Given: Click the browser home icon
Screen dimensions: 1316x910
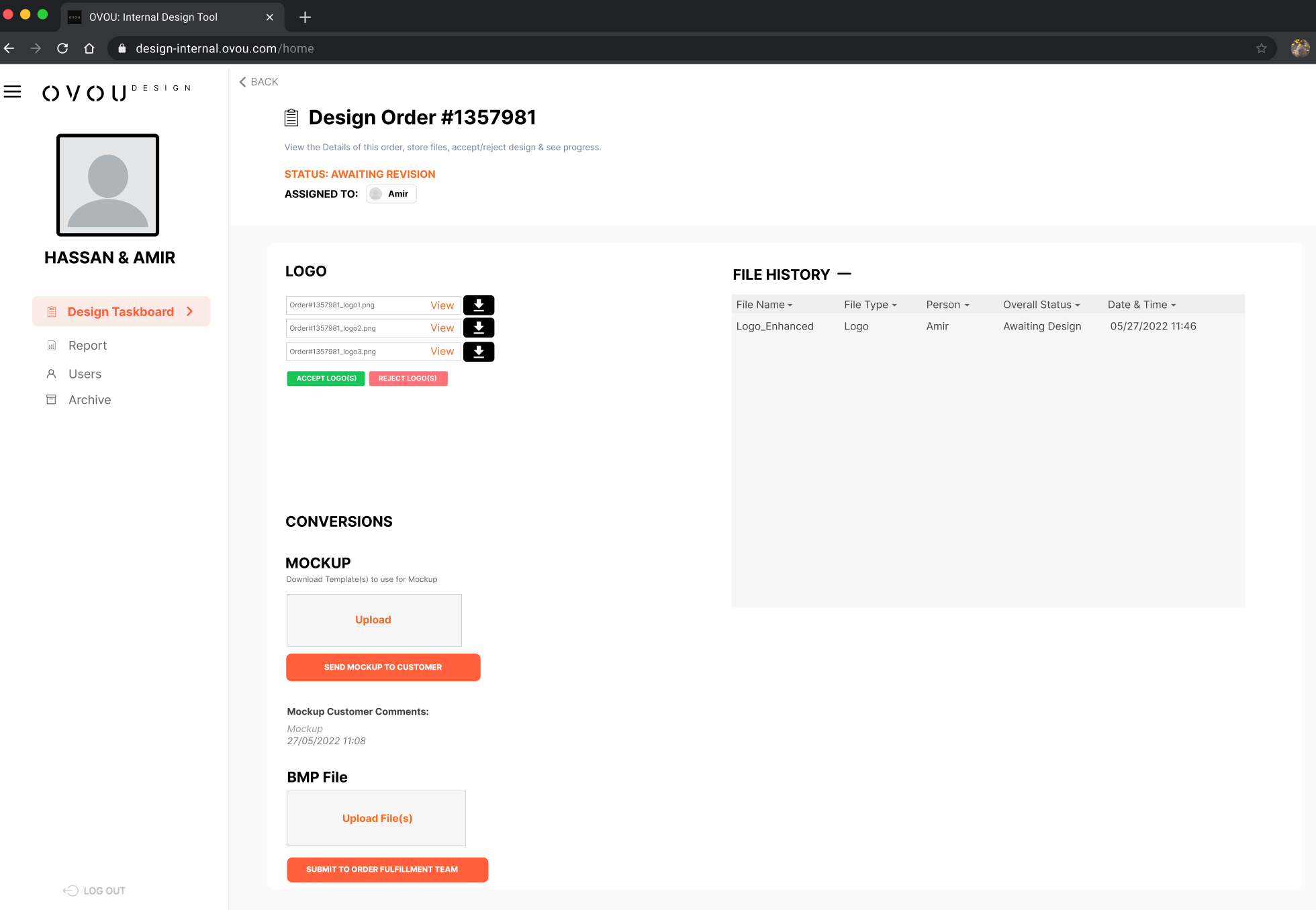Looking at the screenshot, I should [89, 48].
